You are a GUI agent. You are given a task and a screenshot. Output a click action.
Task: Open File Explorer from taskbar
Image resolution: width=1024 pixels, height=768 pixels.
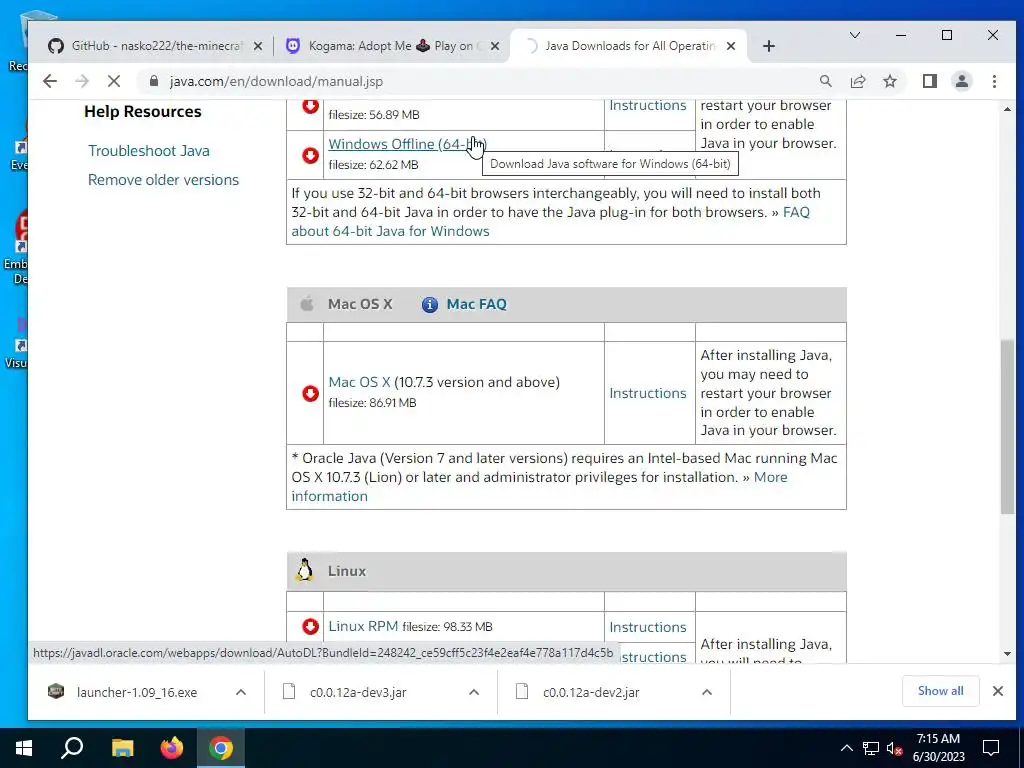click(x=122, y=748)
